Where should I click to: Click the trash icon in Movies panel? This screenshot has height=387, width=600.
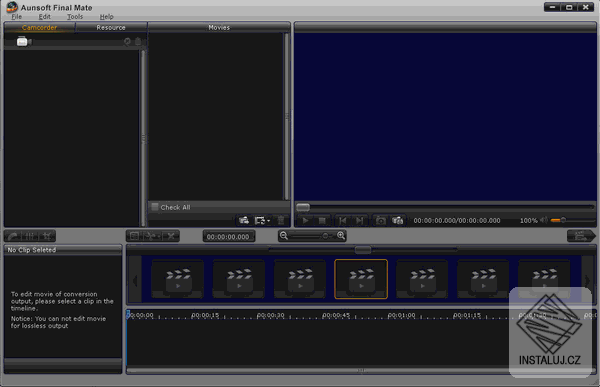click(x=281, y=220)
